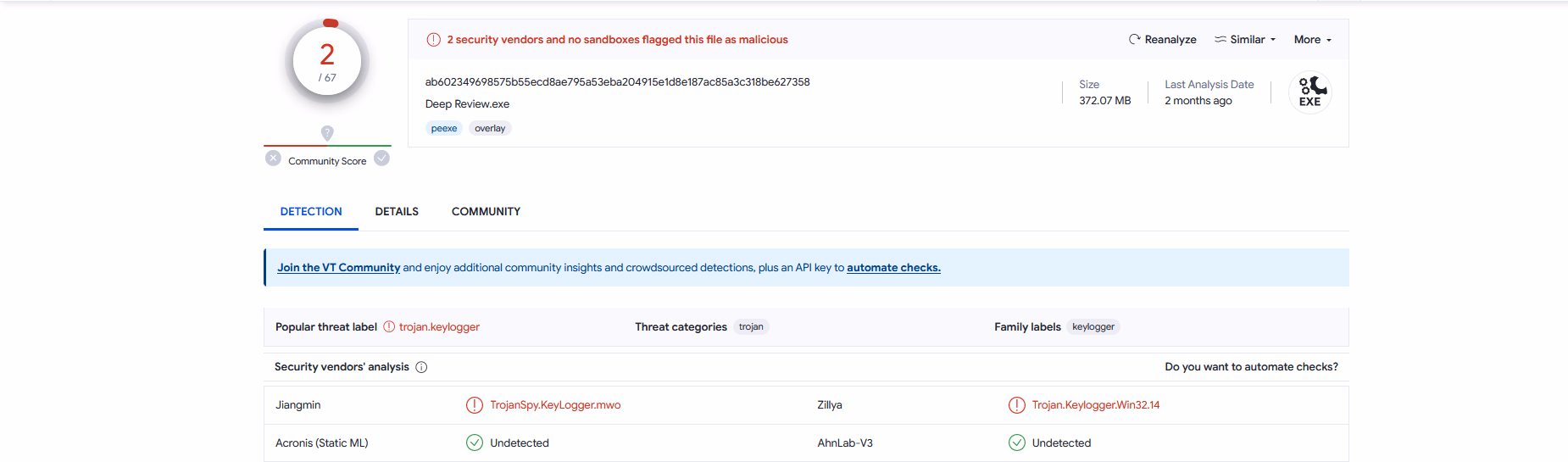Click Trojan.Keylogger.Win32.14 detection text
The height and width of the screenshot is (462, 1568).
[x=1096, y=405]
